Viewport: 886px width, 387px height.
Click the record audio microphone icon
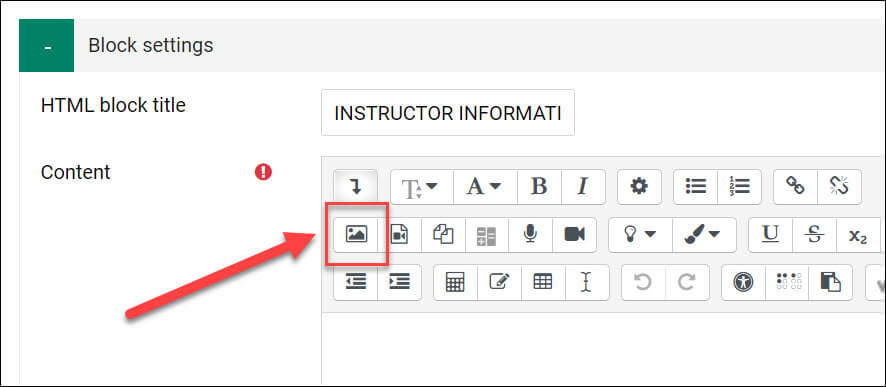[530, 234]
